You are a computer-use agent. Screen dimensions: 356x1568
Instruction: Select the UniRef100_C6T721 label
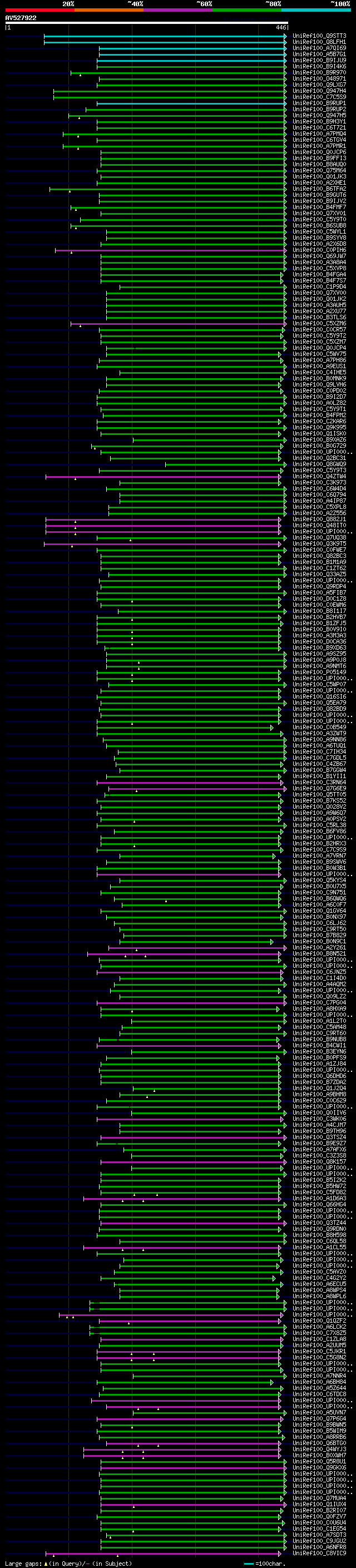click(319, 128)
